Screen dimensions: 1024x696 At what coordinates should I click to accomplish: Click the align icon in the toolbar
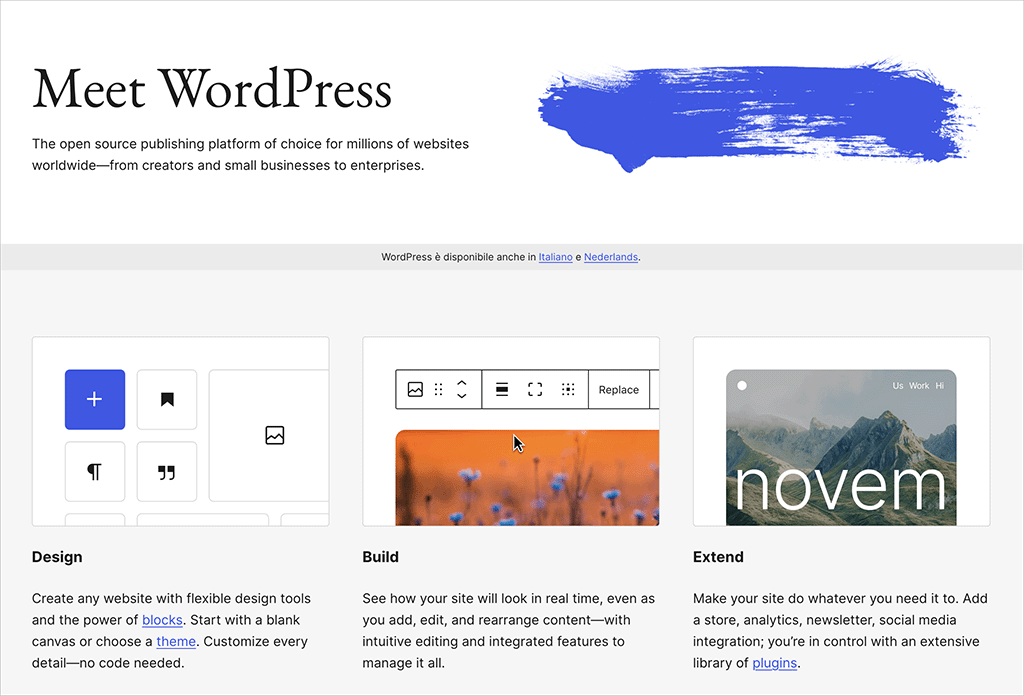502,390
